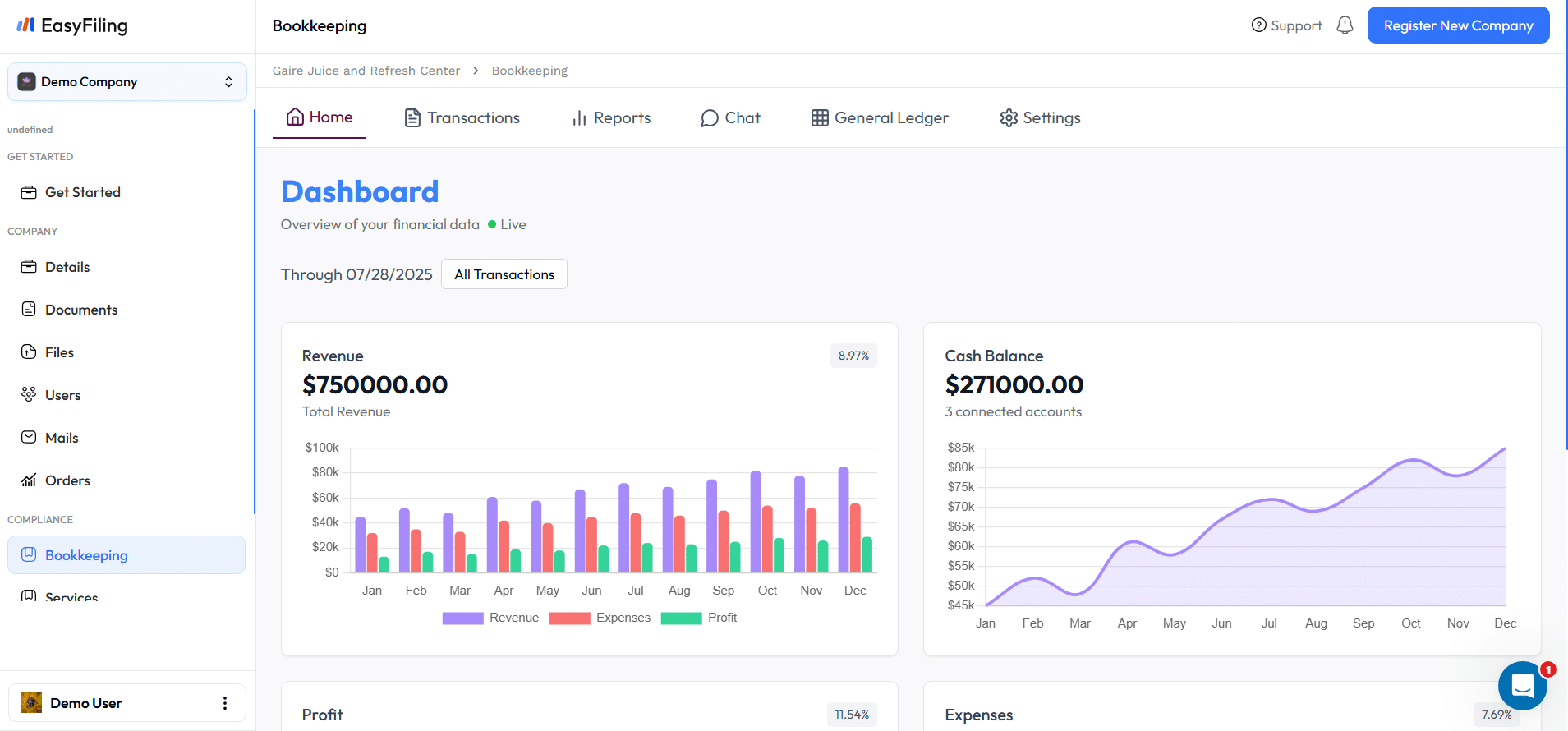Open Demo User options menu
This screenshot has width=1568, height=731.
(225, 703)
